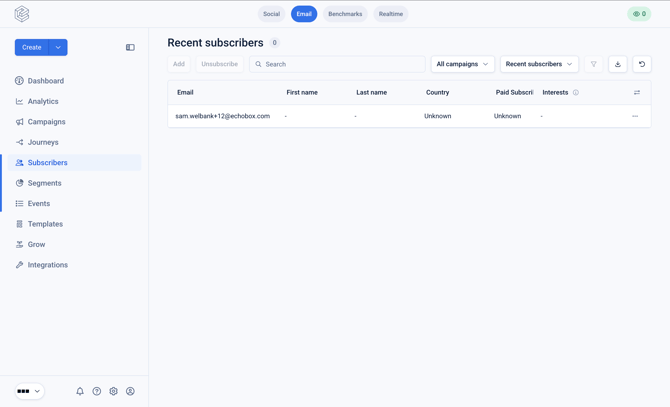The height and width of the screenshot is (407, 670).
Task: Open the notifications bell
Action: [80, 391]
